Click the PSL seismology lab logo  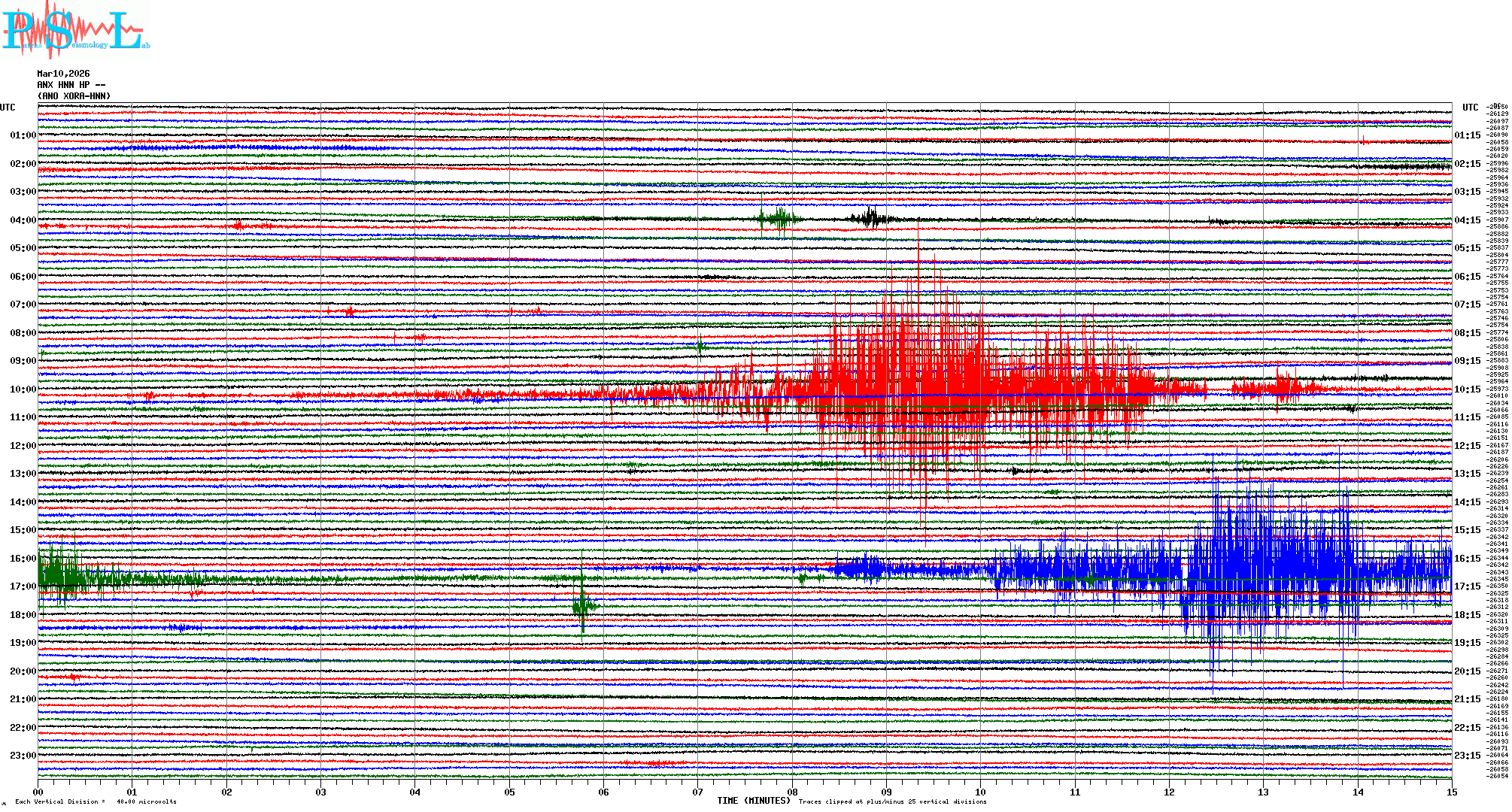75,30
